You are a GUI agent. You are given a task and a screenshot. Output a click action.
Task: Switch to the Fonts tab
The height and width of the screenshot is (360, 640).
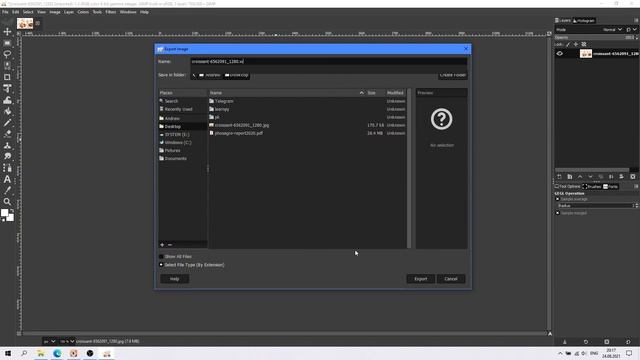[611, 187]
